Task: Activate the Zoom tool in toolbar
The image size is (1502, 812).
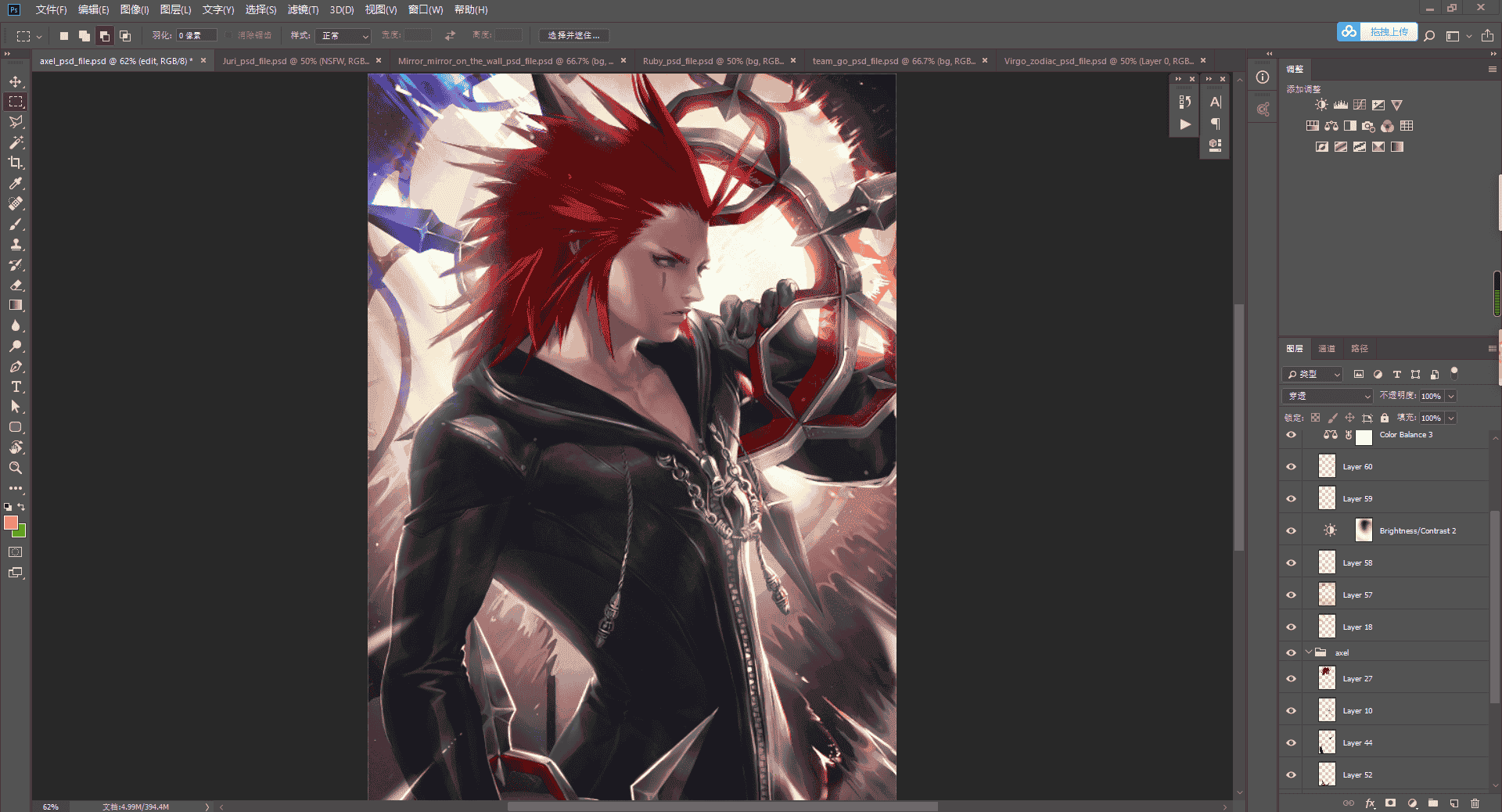Action: pos(16,468)
